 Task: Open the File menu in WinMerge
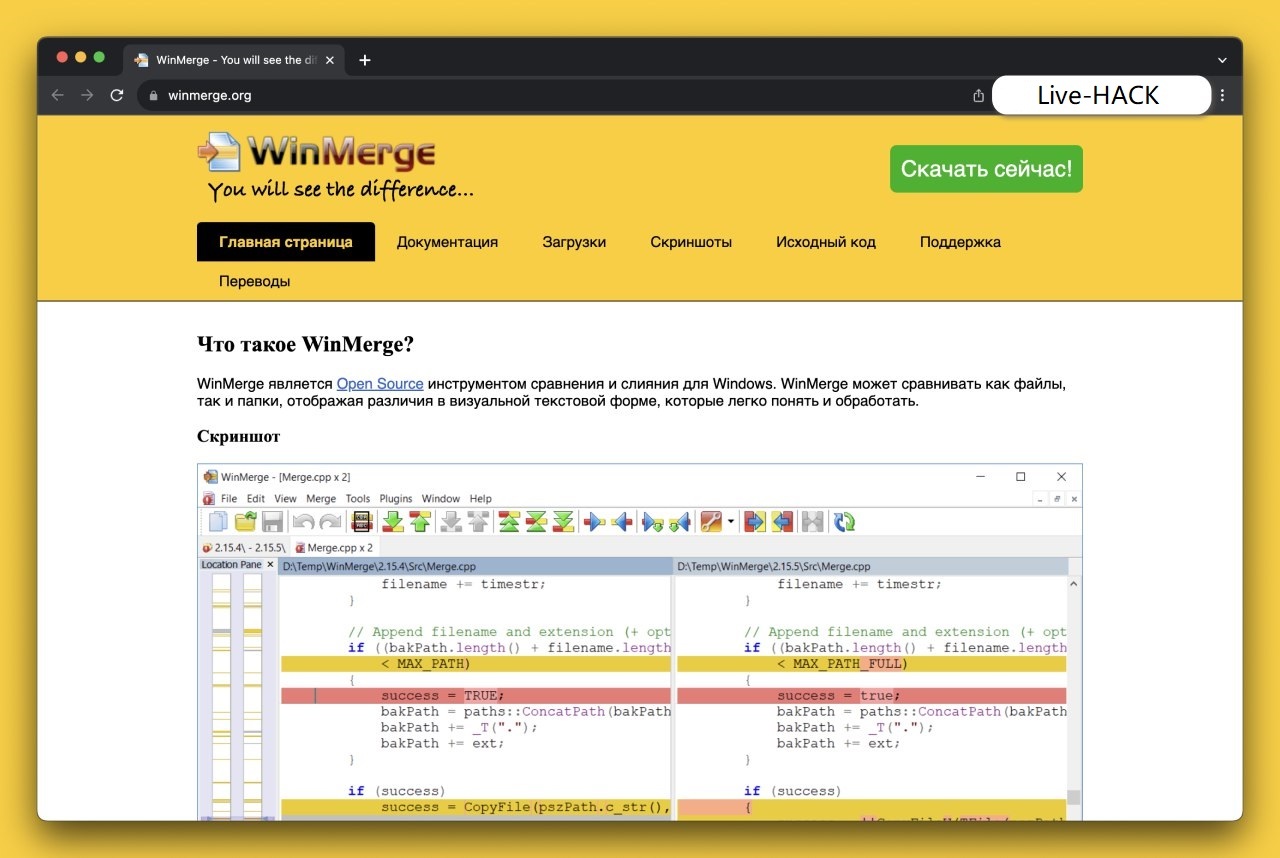point(229,498)
